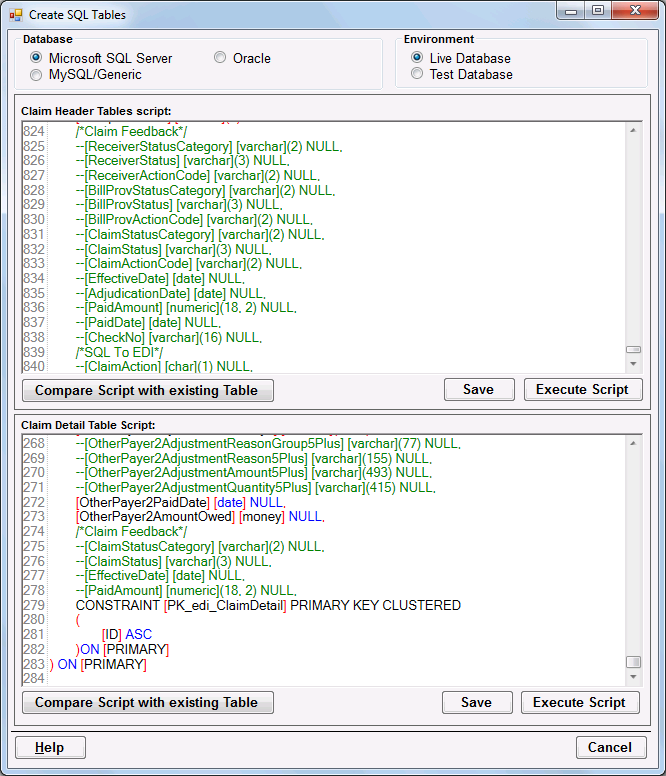Image resolution: width=666 pixels, height=776 pixels.
Task: Select the Live Database environment
Action: [x=417, y=58]
